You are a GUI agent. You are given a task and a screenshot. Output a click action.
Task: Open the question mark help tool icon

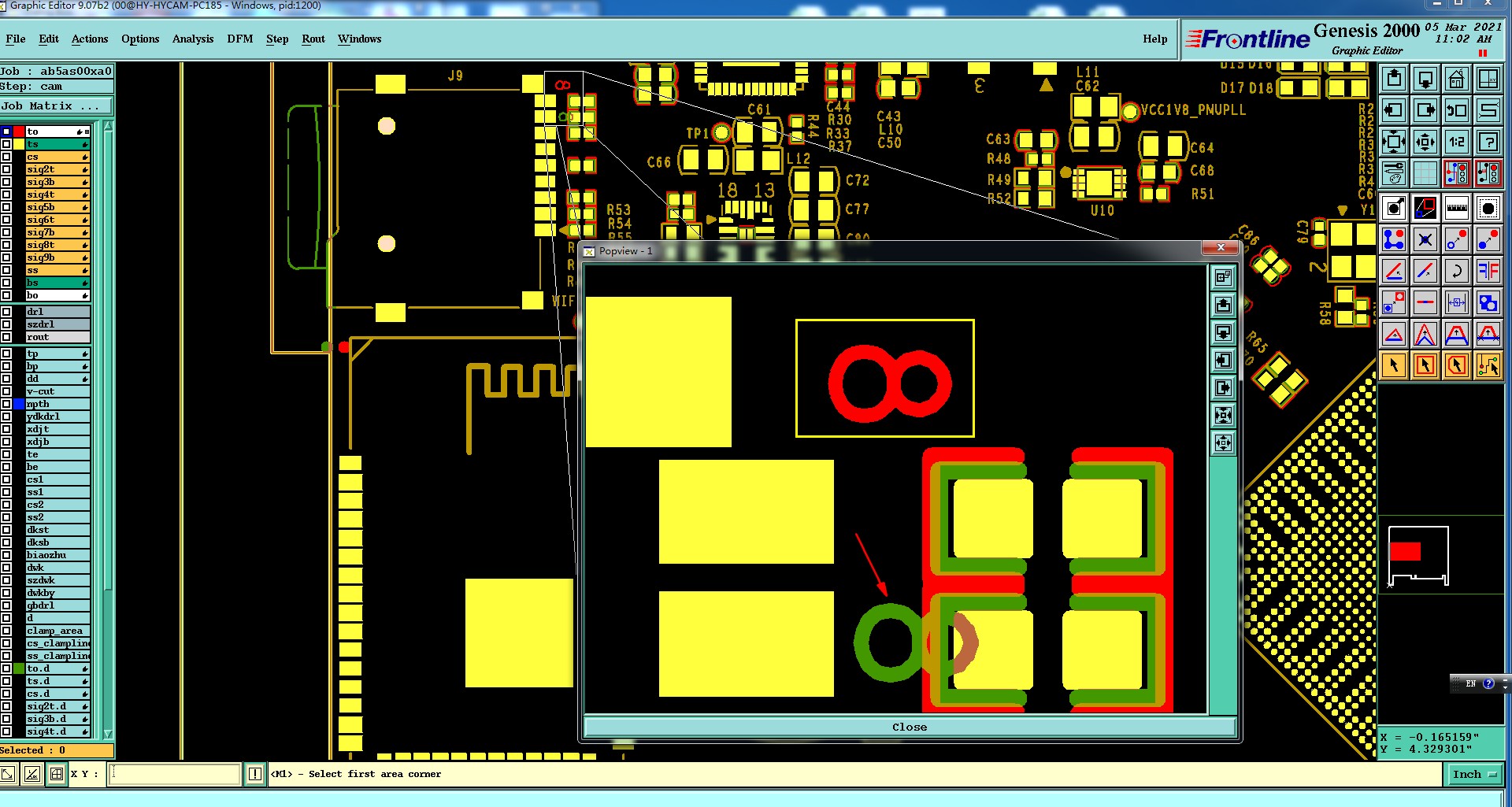(x=1488, y=142)
